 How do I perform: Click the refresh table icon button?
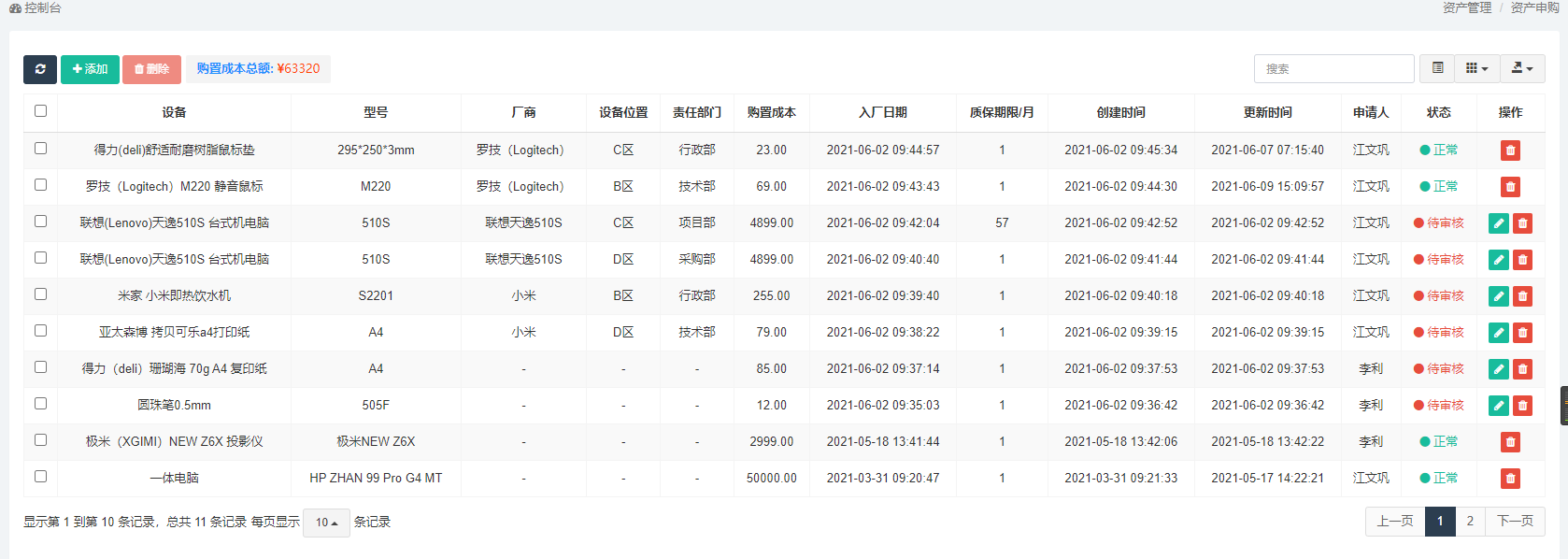pyautogui.click(x=40, y=69)
